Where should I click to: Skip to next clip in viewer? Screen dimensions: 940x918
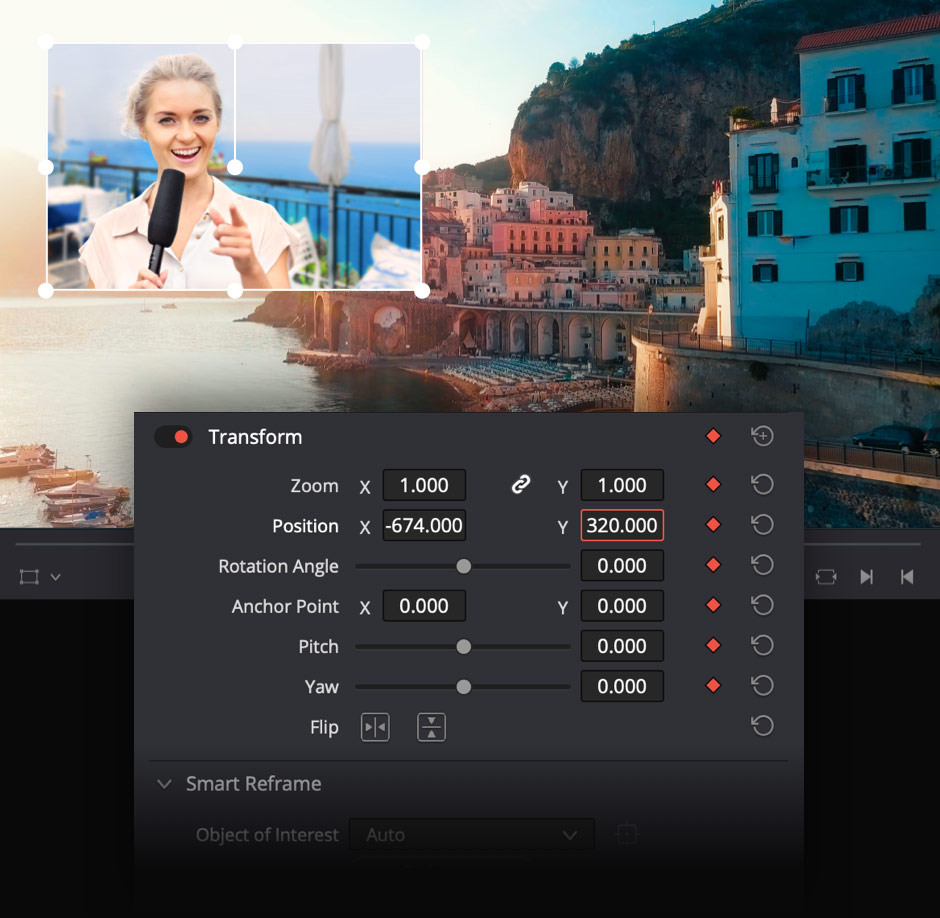click(866, 577)
